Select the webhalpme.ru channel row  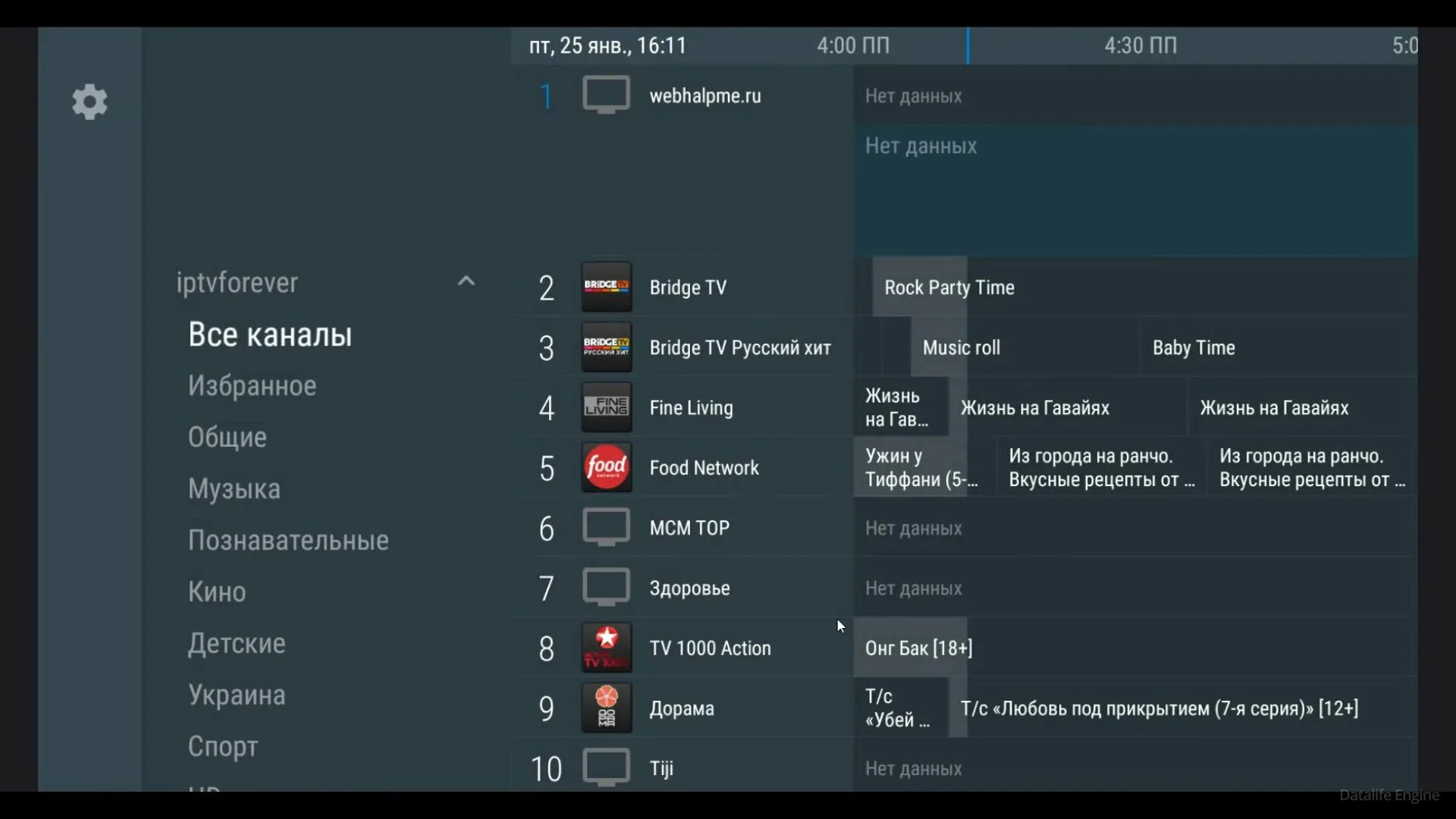(704, 96)
